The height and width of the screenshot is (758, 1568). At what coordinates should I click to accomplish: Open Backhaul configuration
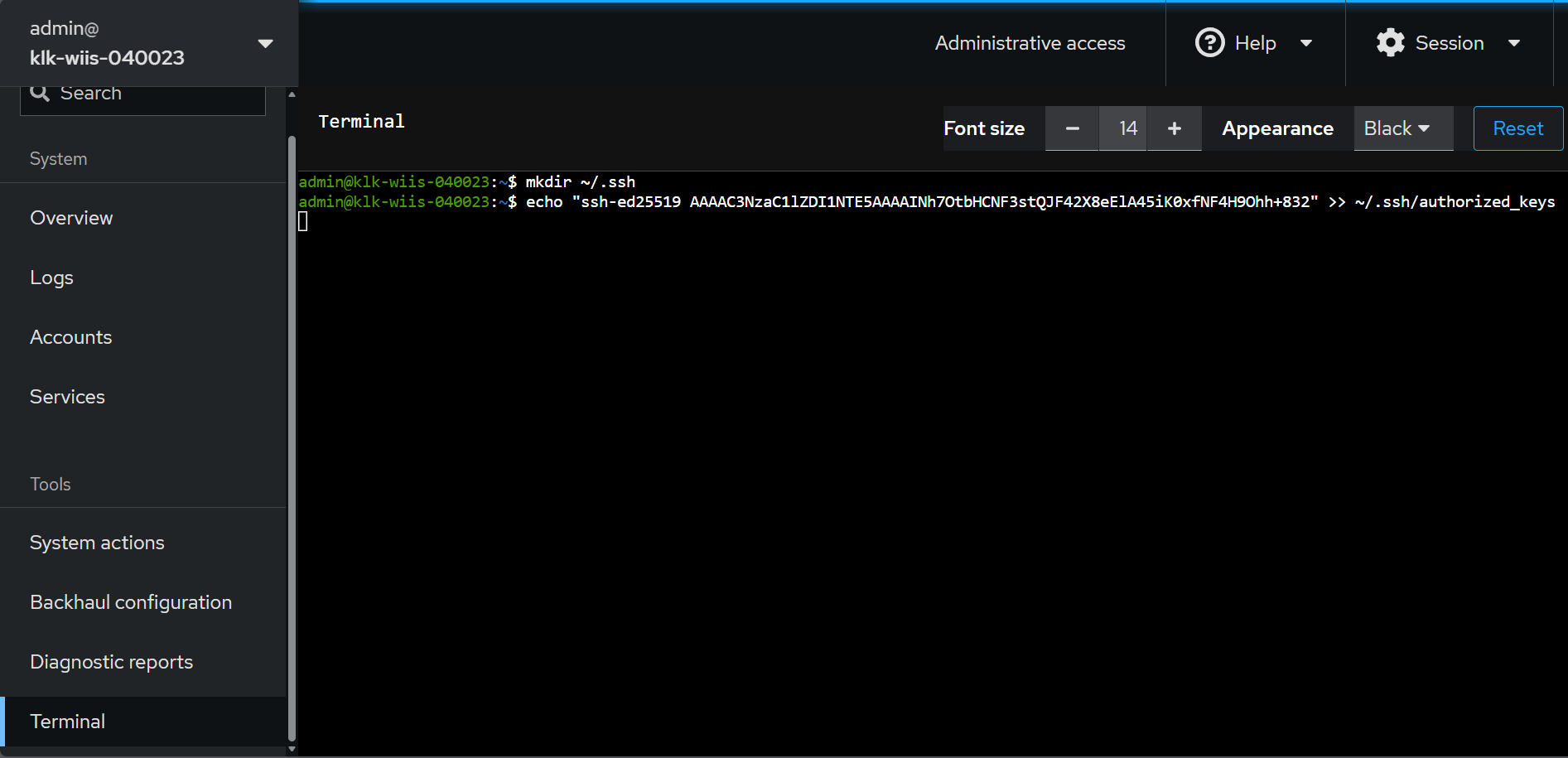tap(130, 602)
